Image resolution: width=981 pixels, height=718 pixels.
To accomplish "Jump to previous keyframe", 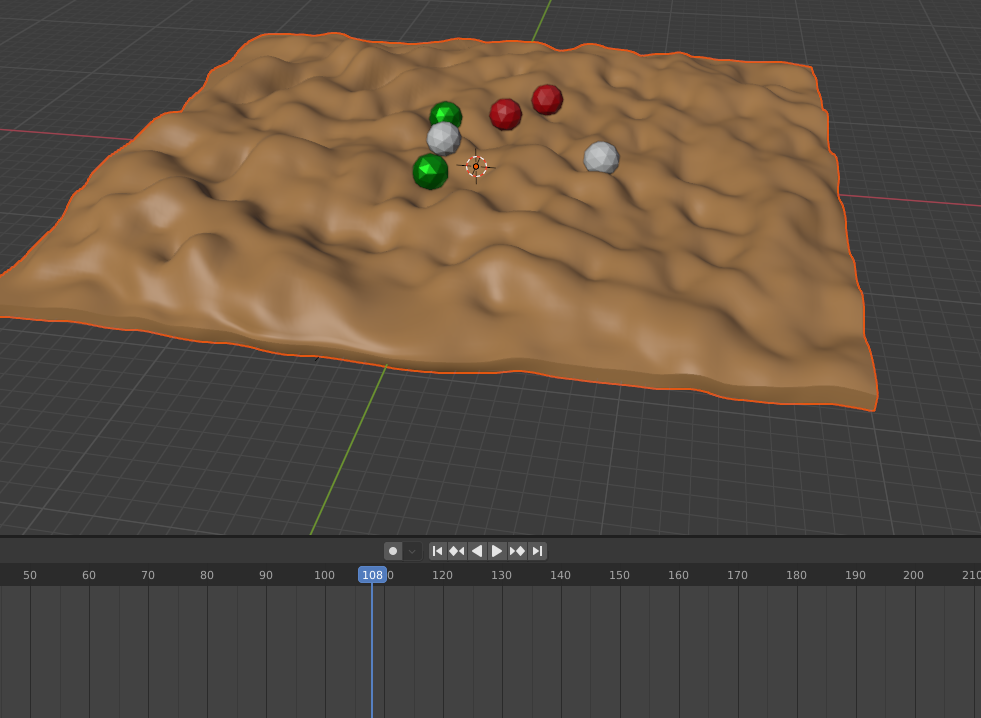I will click(x=457, y=550).
